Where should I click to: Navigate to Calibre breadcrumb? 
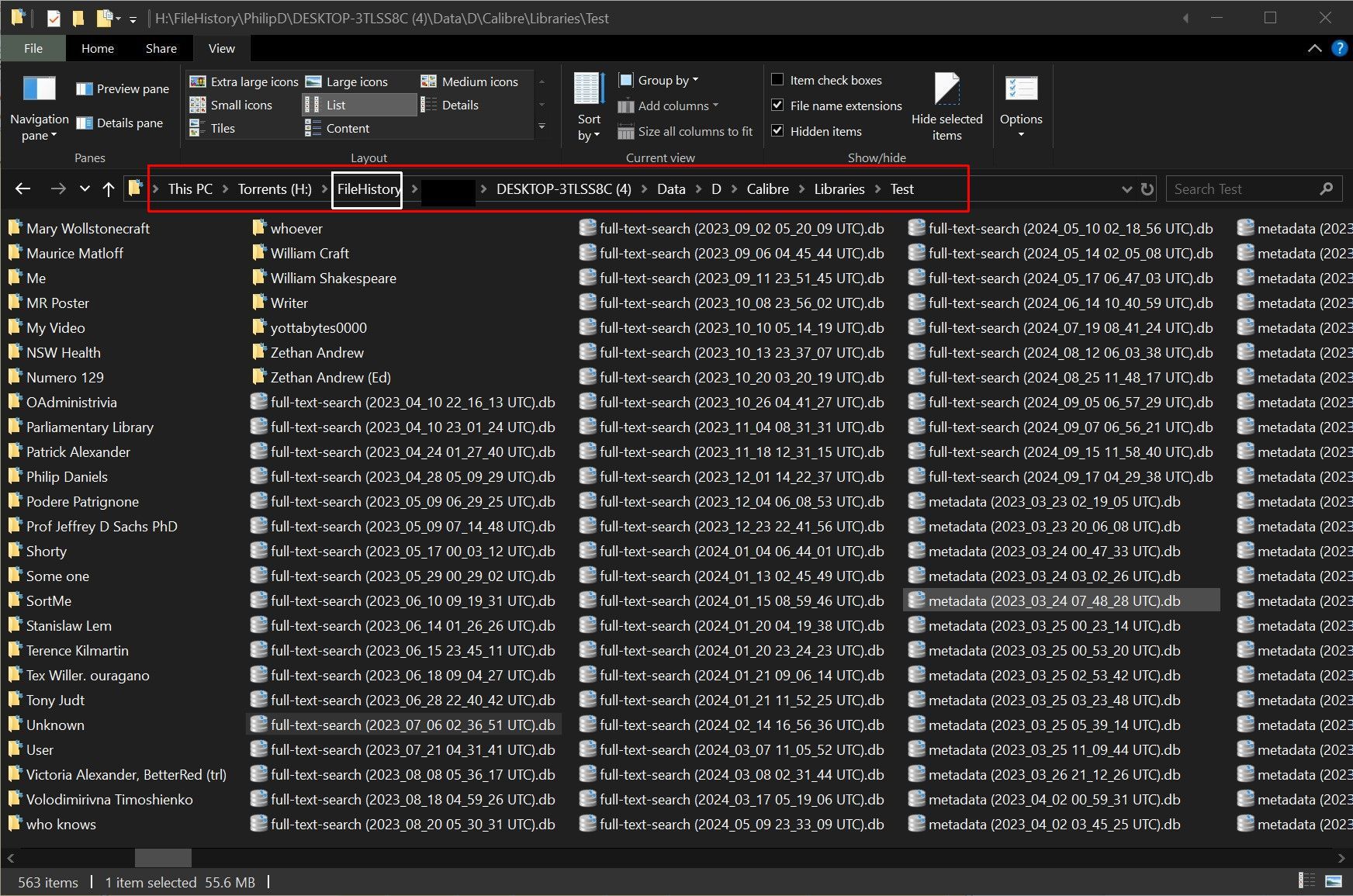tap(768, 189)
